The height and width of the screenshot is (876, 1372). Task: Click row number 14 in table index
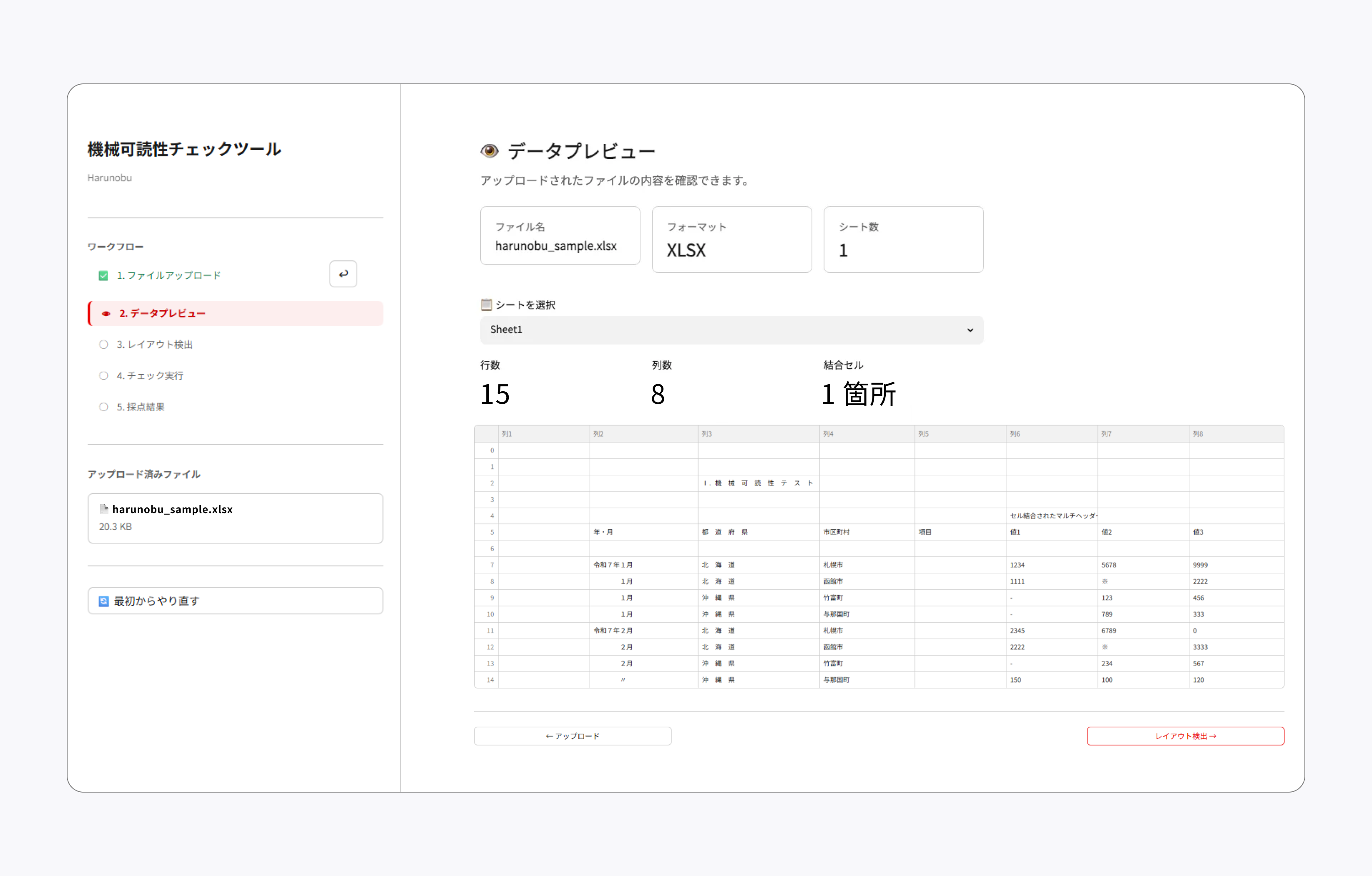tap(487, 680)
